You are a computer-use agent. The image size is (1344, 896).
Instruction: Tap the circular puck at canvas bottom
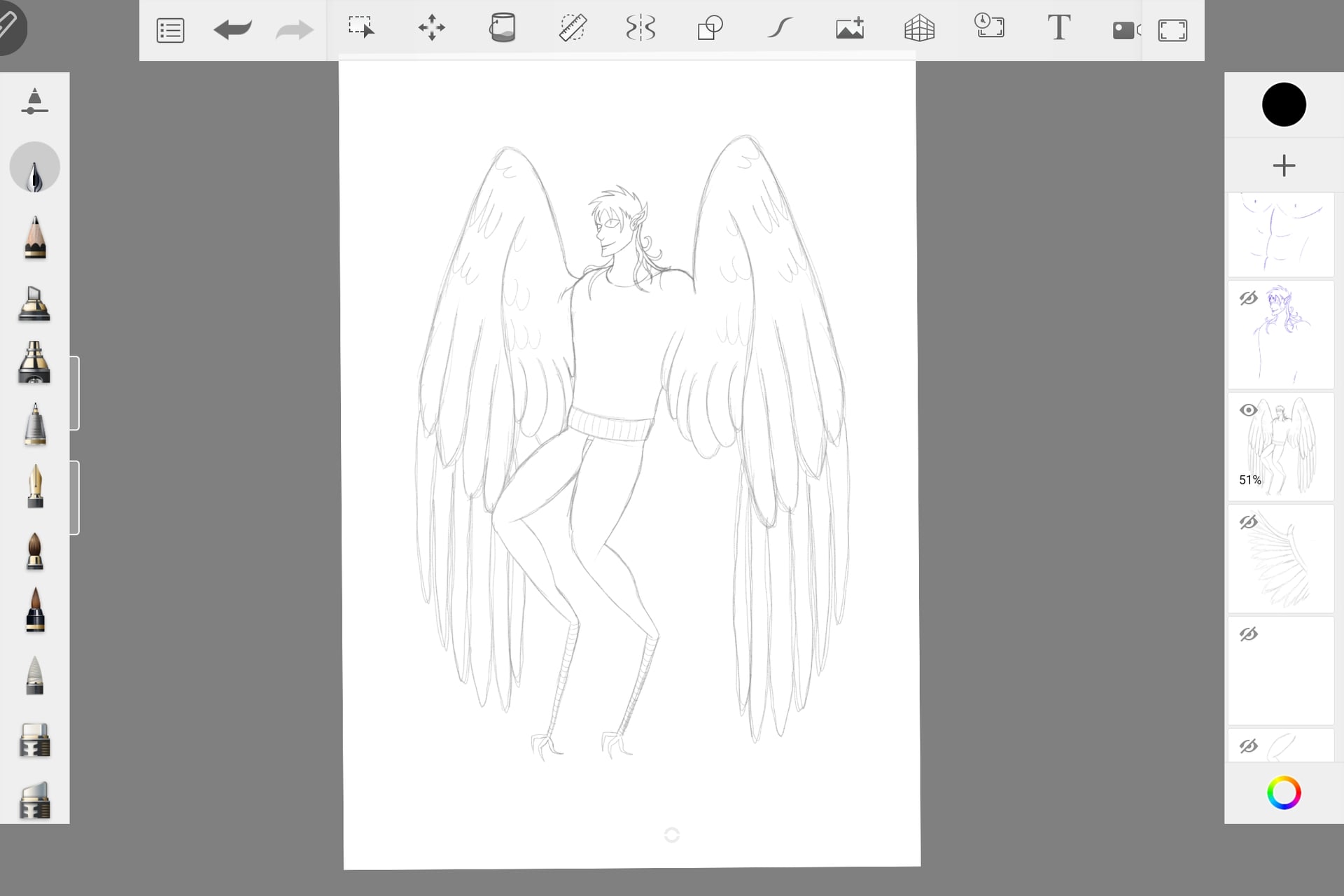[671, 834]
